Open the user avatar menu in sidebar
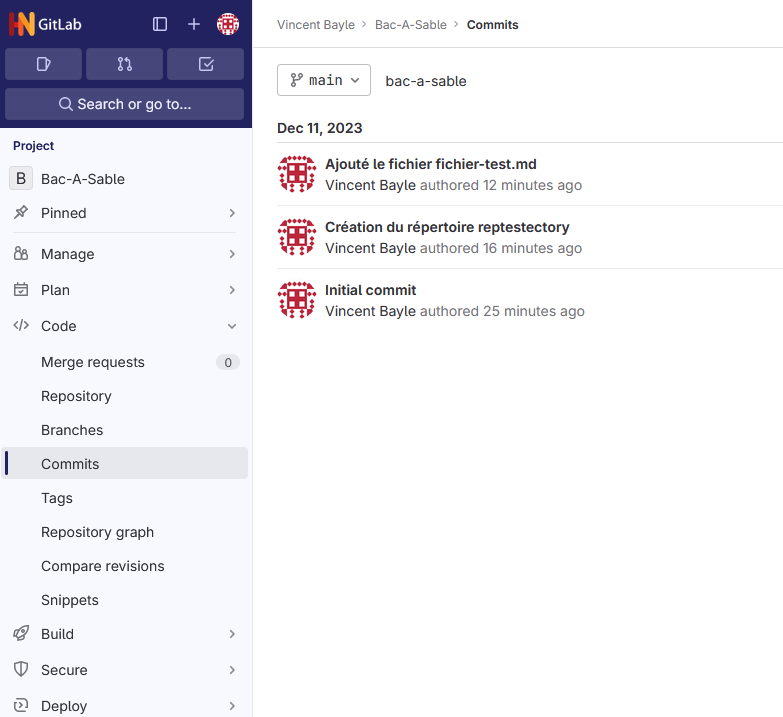 point(228,24)
